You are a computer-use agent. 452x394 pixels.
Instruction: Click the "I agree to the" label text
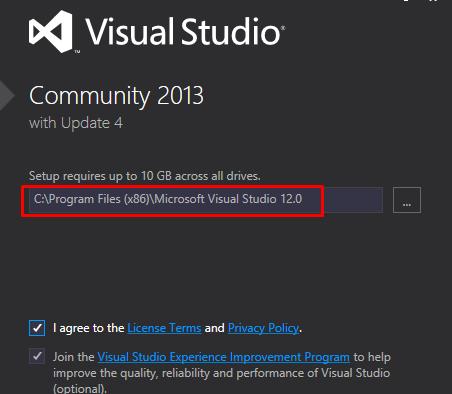[89, 328]
